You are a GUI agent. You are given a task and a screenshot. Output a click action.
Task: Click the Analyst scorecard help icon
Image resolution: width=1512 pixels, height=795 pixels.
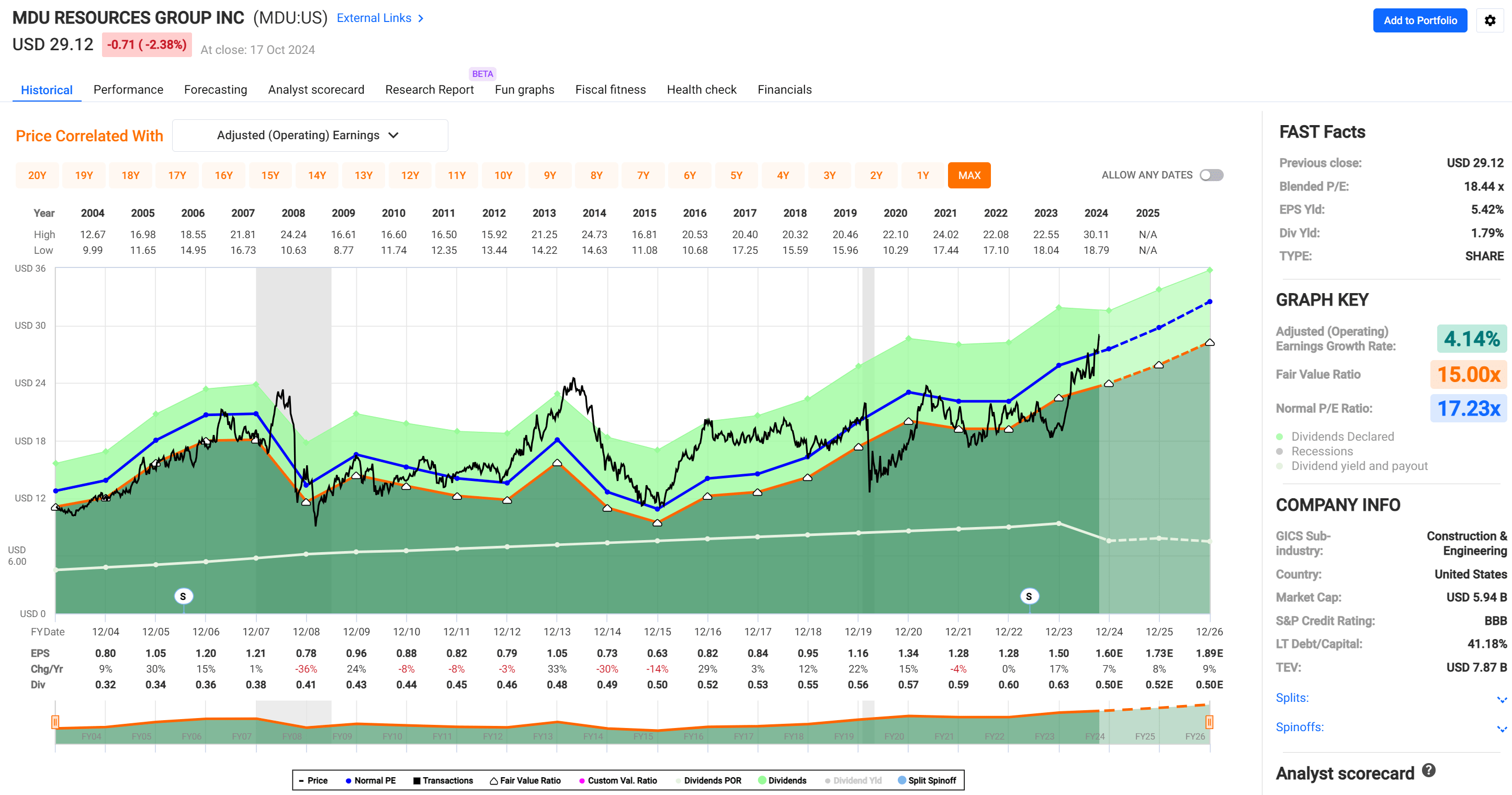(x=1429, y=771)
